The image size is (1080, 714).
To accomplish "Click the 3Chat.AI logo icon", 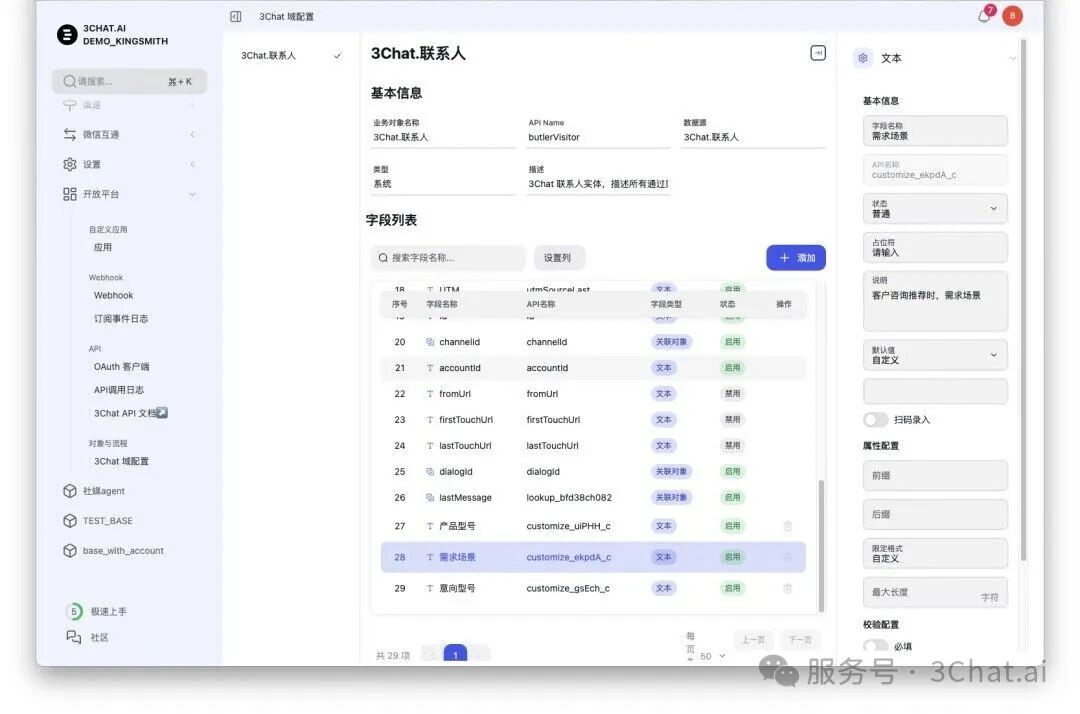I will [x=67, y=34].
